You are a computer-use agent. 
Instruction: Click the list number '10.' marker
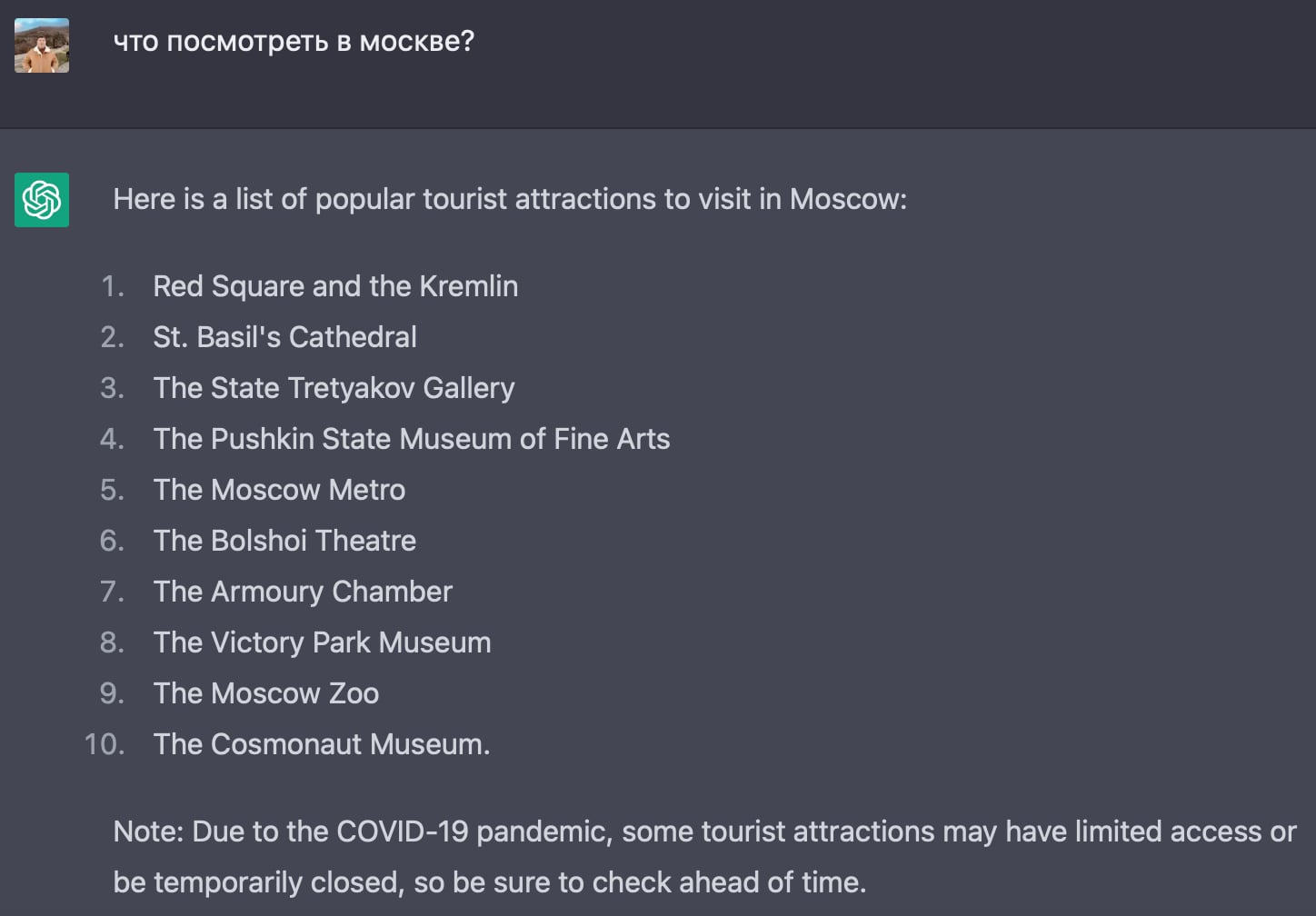click(x=104, y=744)
